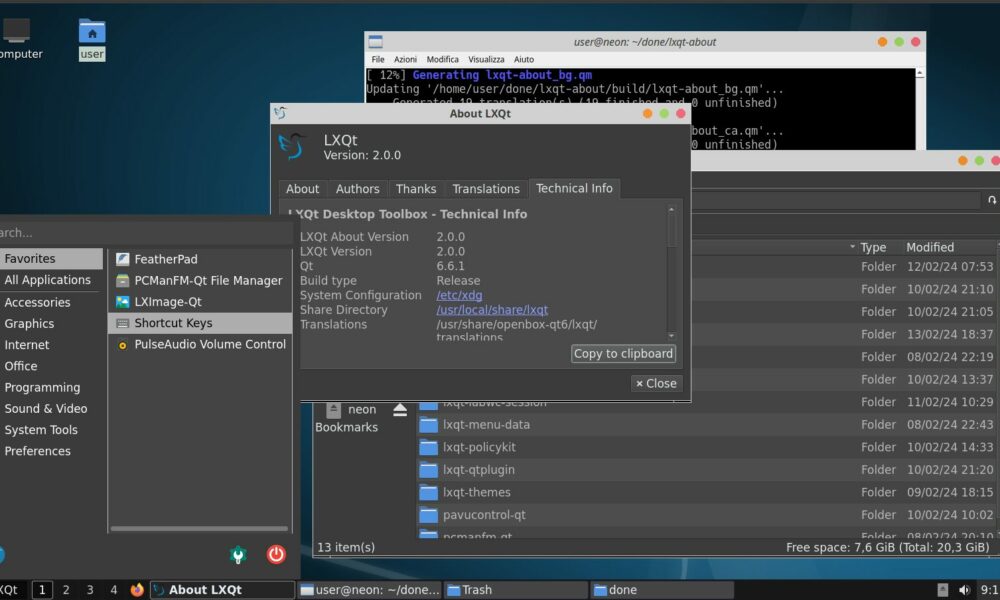Open the Sound & Video category
Viewport: 1000px width, 600px height.
click(51, 409)
